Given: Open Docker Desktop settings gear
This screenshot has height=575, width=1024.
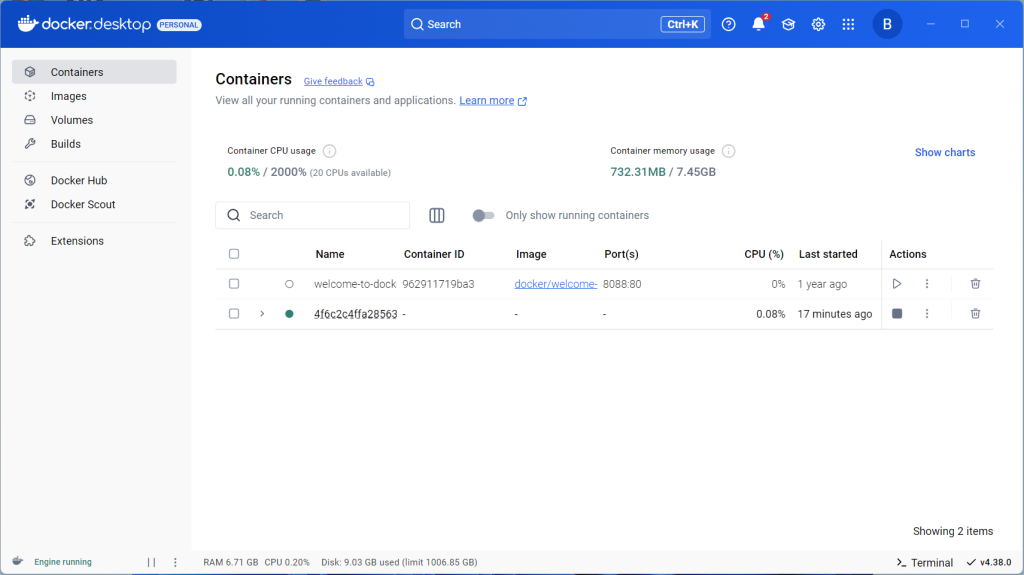Looking at the screenshot, I should [x=818, y=25].
